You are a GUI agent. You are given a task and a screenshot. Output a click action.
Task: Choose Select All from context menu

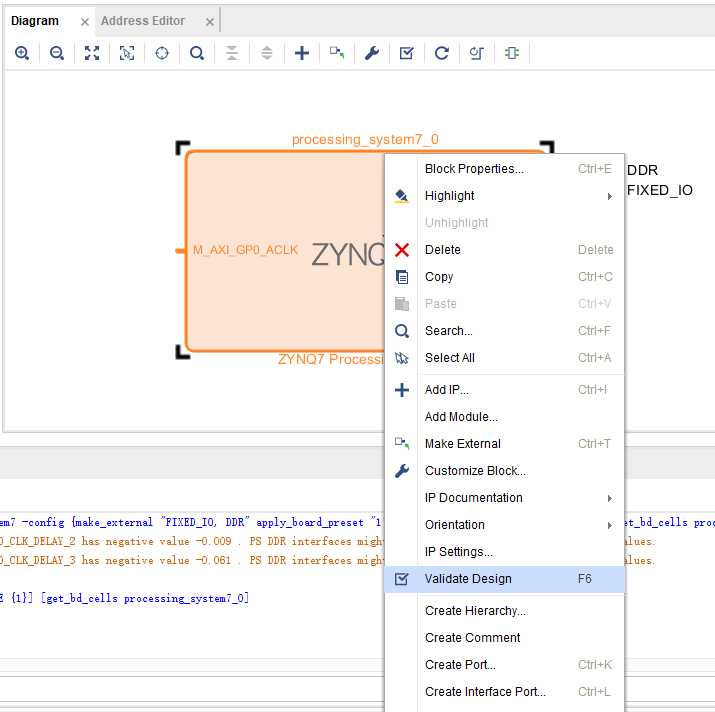pyautogui.click(x=504, y=358)
